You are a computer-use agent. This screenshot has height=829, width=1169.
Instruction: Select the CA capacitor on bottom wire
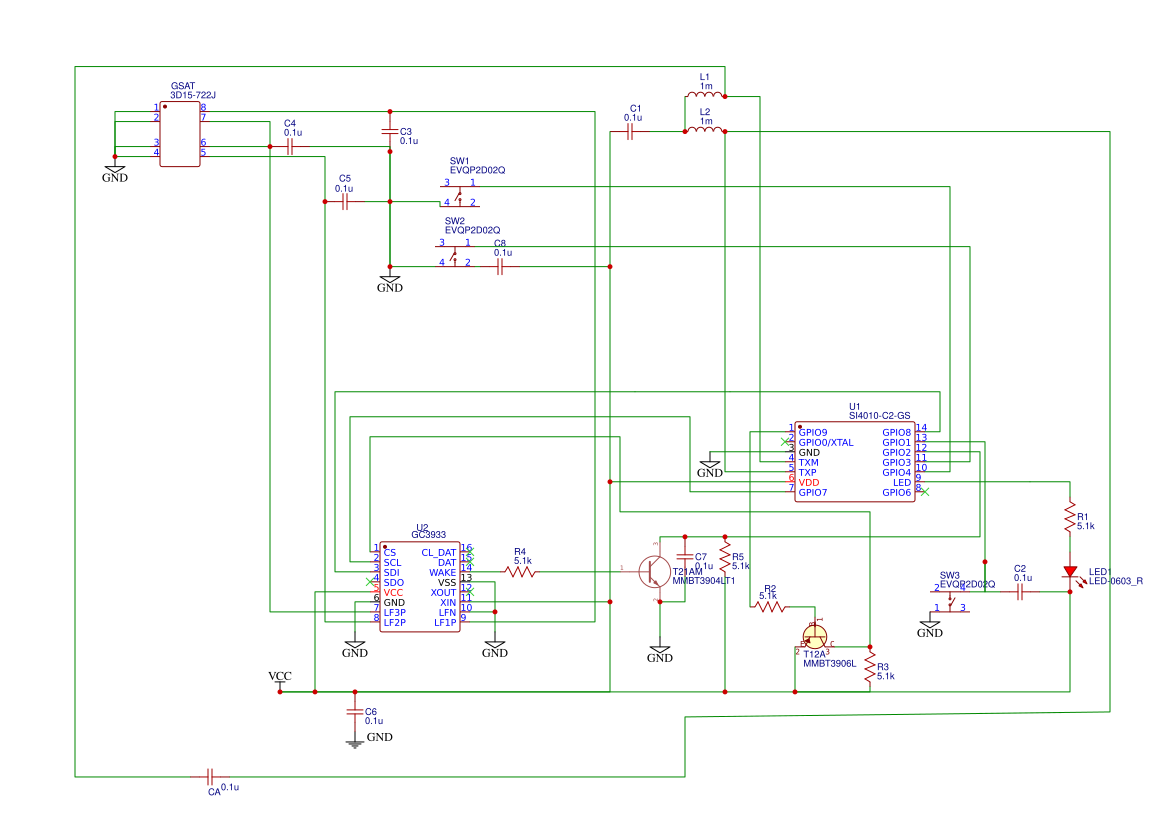(x=210, y=777)
